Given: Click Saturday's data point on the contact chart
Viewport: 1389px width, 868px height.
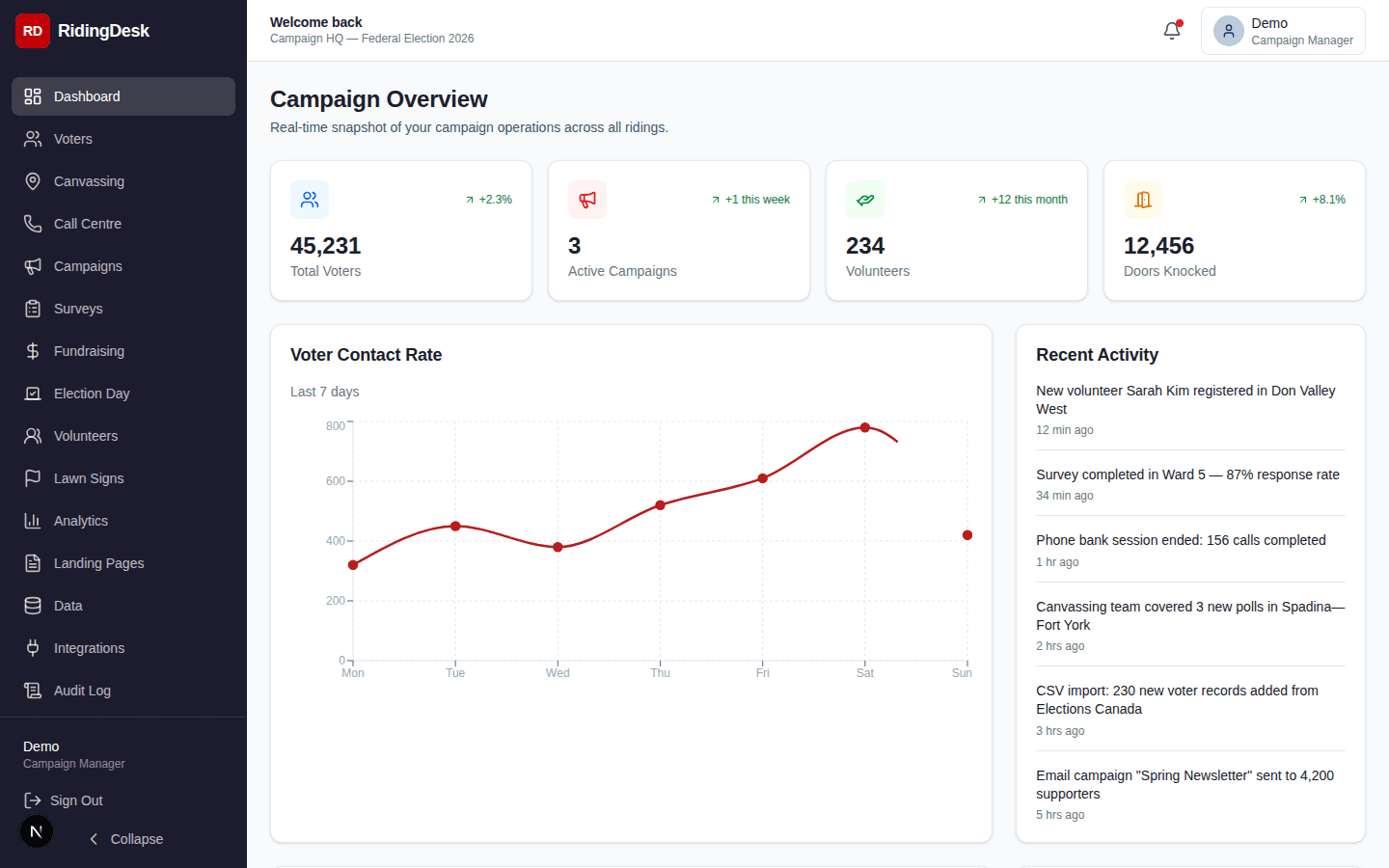Looking at the screenshot, I should click(865, 426).
